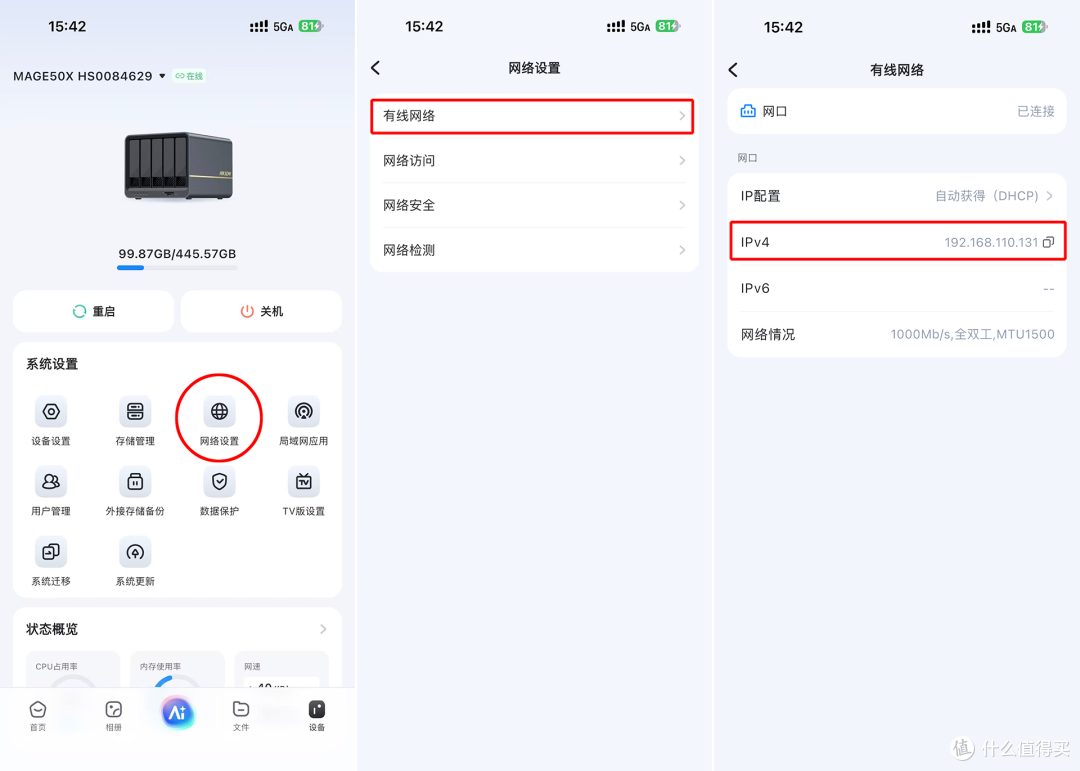
Task: Tap signal bars on the middle screen
Action: tap(616, 26)
